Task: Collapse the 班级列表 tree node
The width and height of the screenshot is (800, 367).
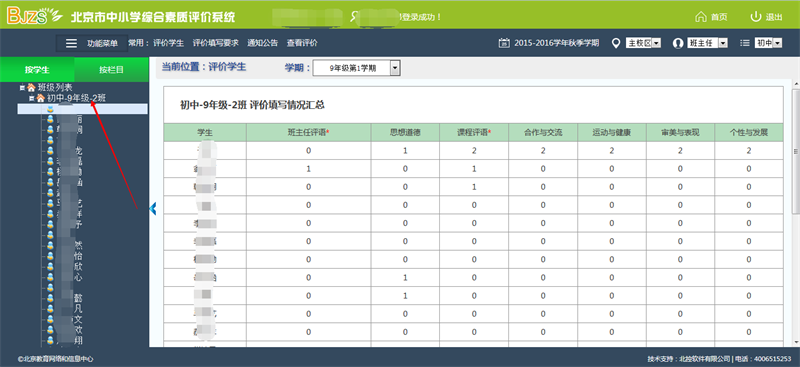Action: [22, 87]
